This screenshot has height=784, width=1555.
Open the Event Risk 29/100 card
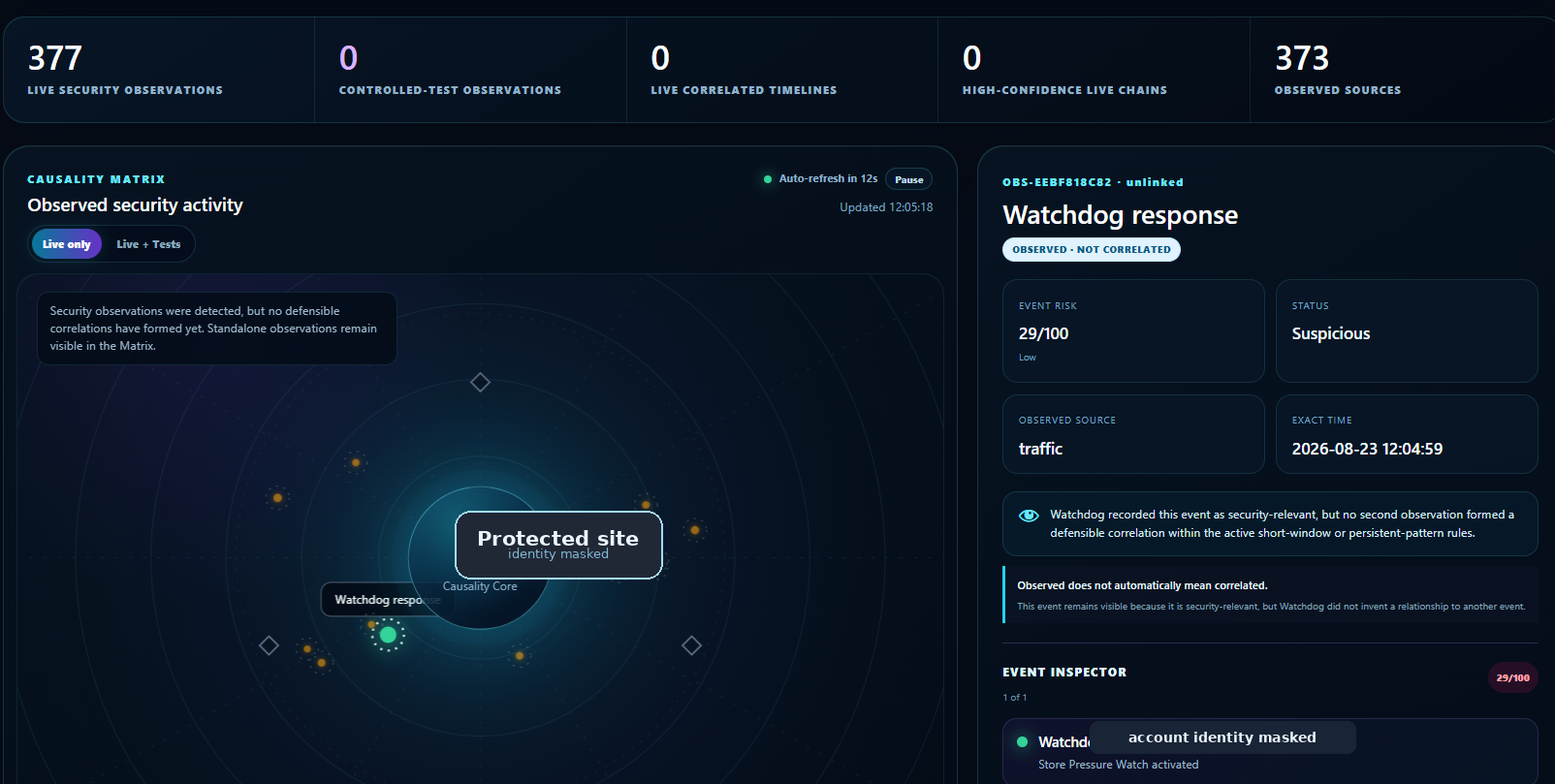1133,331
